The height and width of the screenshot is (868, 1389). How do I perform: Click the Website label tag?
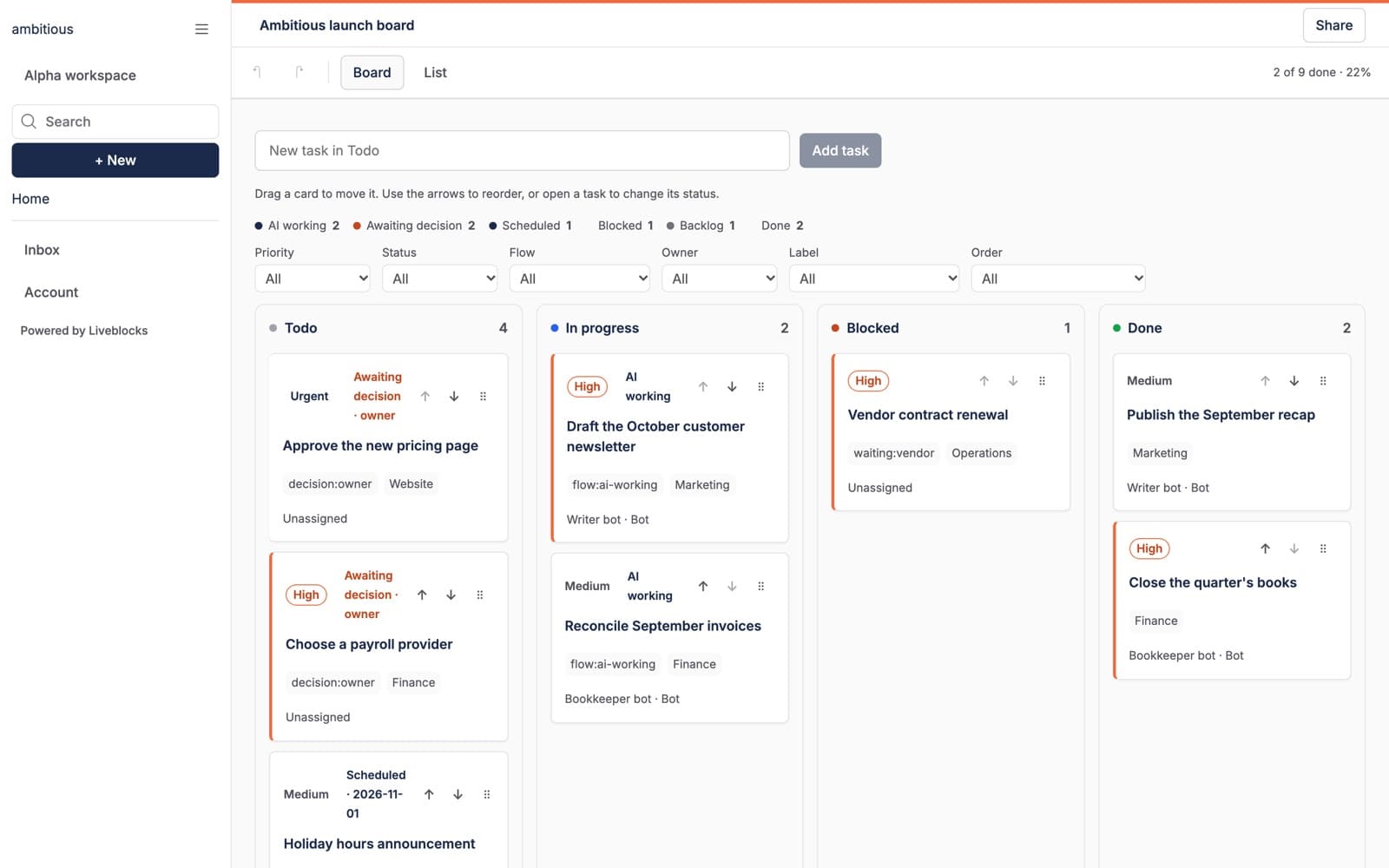[x=411, y=484]
